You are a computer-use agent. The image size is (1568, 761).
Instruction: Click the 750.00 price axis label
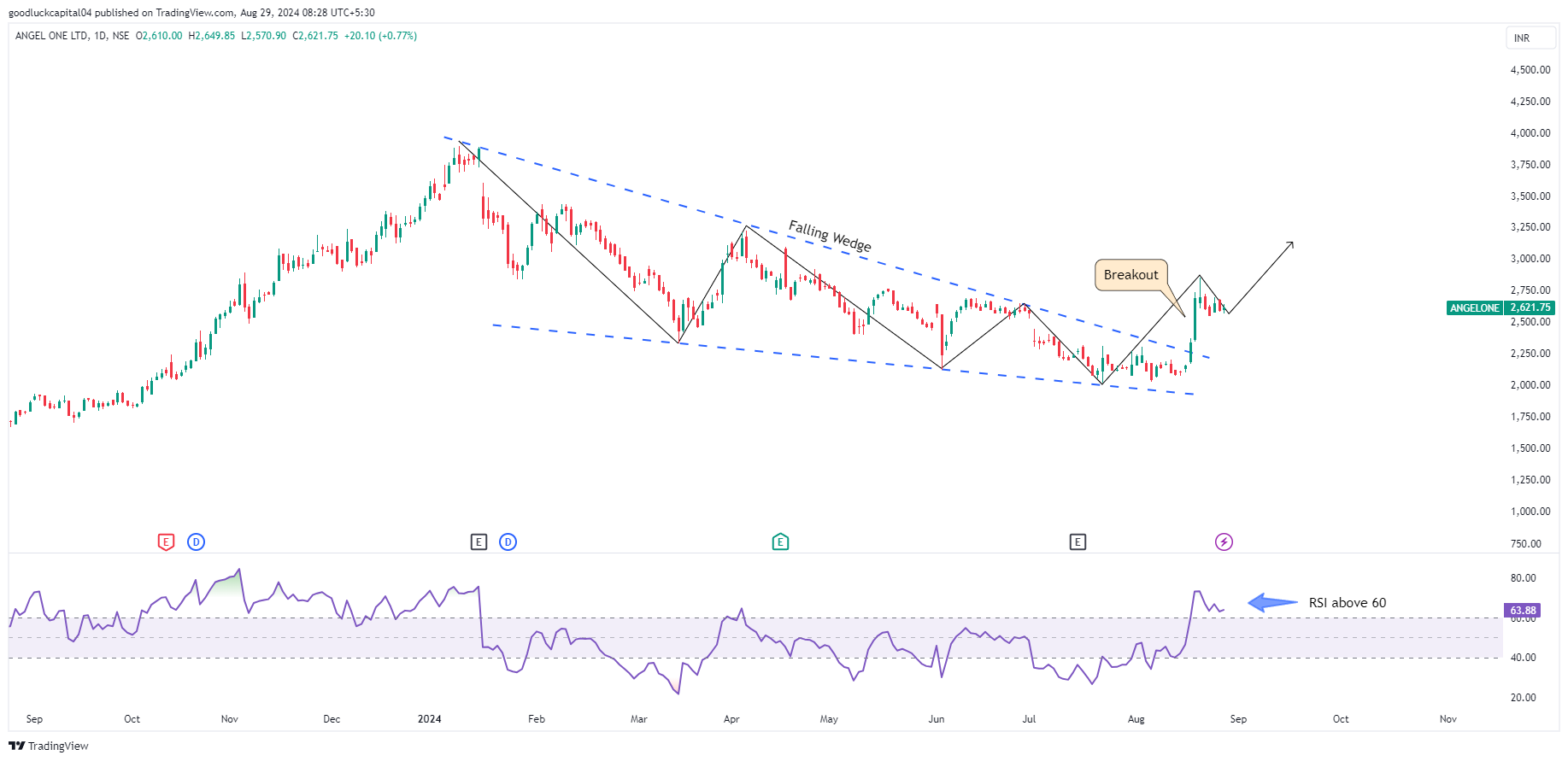pyautogui.click(x=1526, y=544)
